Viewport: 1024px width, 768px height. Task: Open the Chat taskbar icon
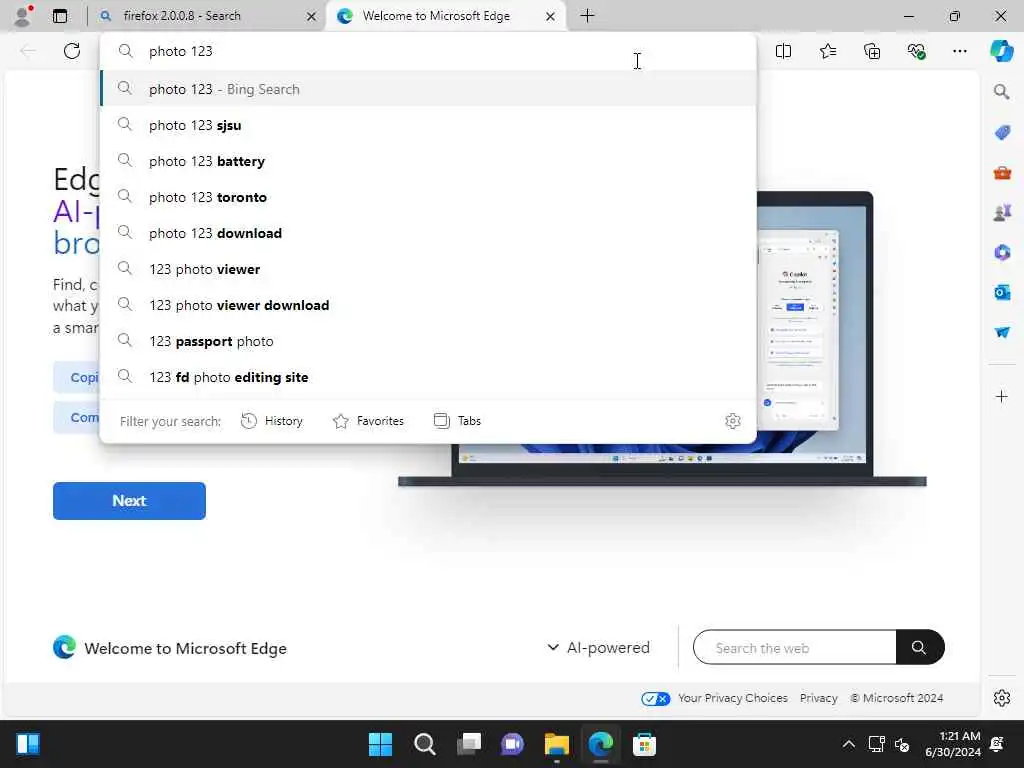coord(513,744)
